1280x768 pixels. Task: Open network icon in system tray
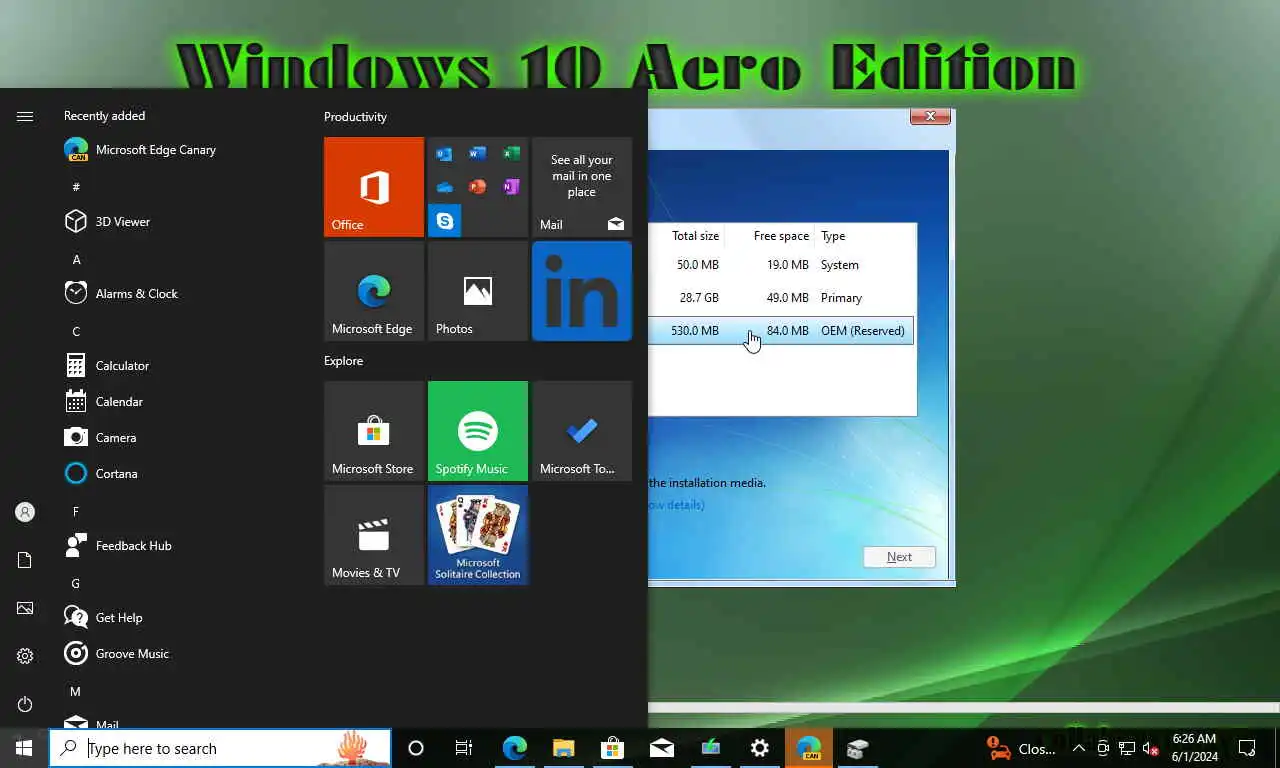click(x=1127, y=748)
